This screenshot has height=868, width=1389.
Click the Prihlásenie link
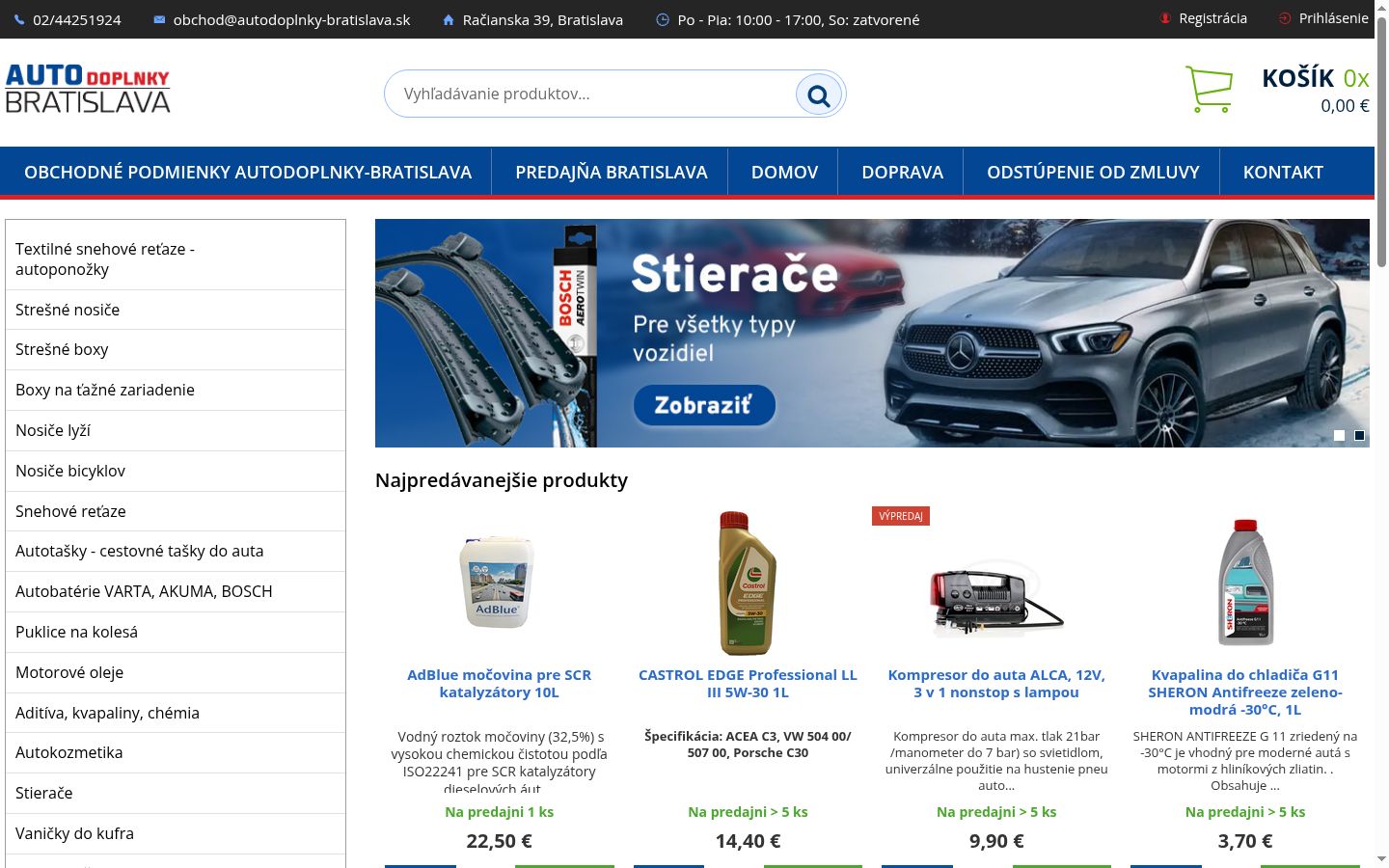coord(1333,18)
